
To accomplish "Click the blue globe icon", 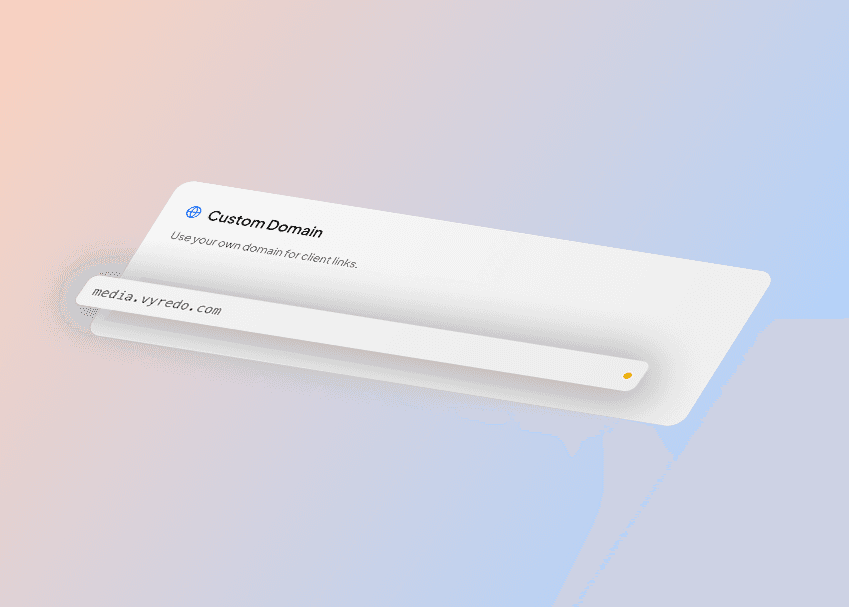I will (x=193, y=212).
